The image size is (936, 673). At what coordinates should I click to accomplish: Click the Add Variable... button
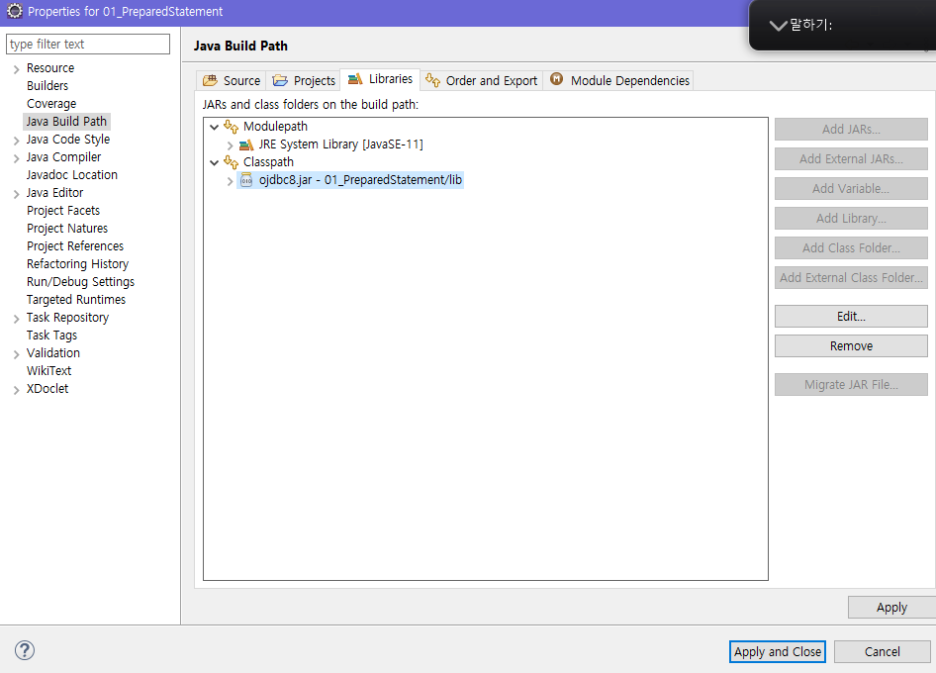851,189
